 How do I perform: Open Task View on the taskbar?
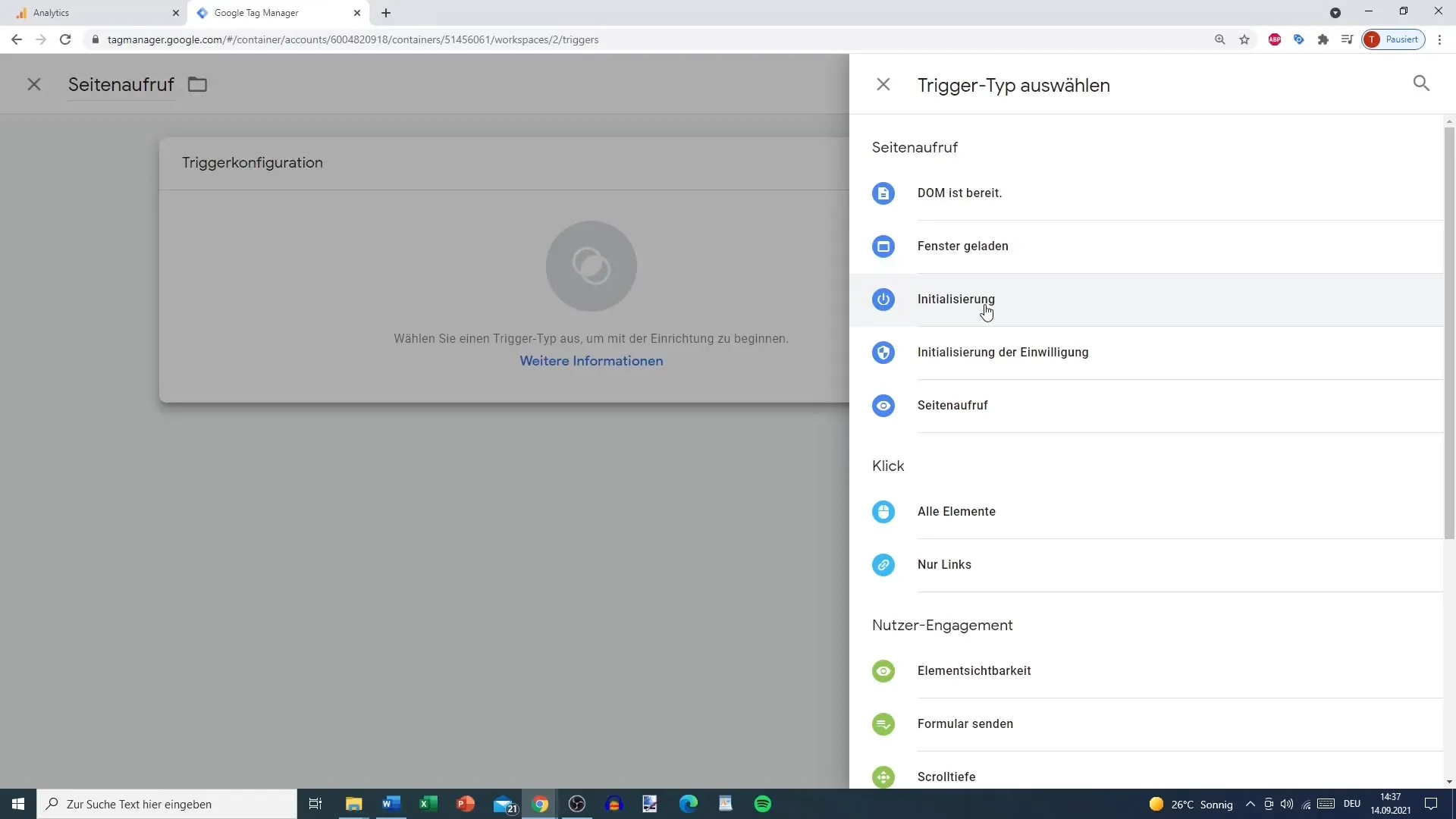315,804
